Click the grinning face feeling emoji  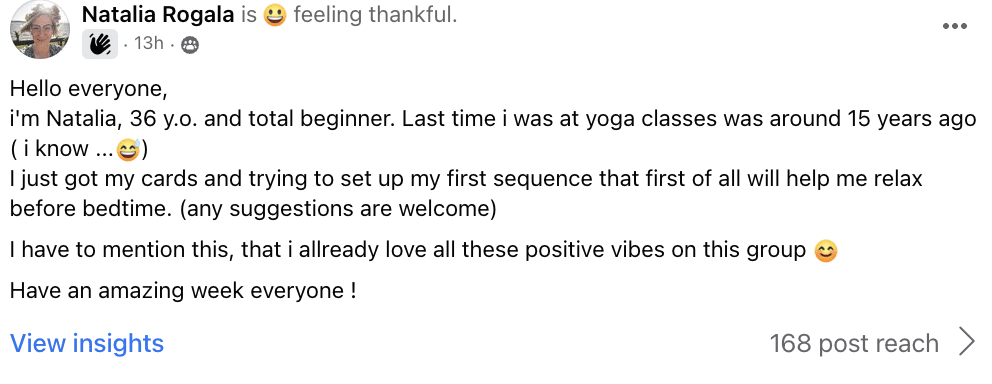point(275,15)
